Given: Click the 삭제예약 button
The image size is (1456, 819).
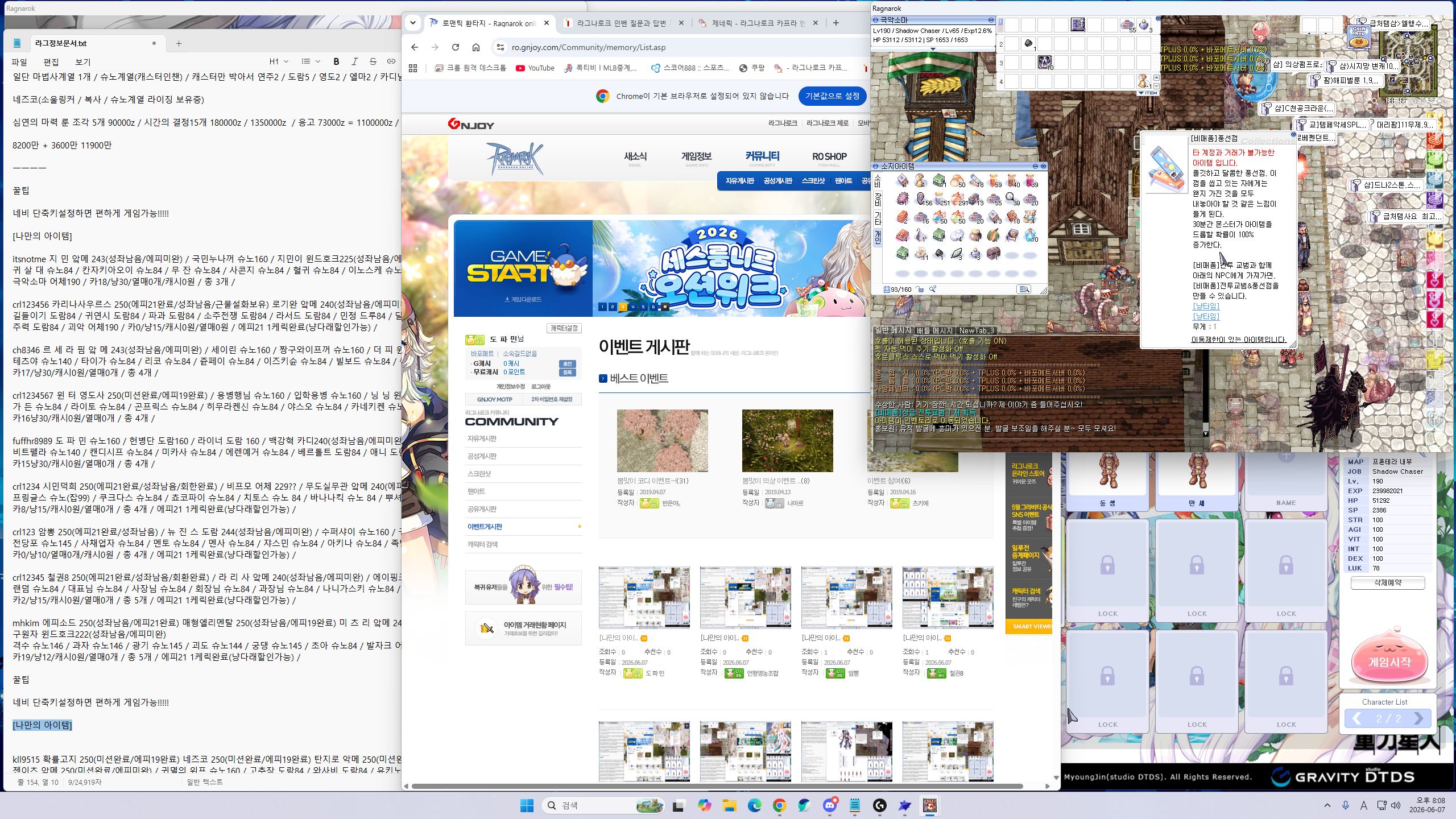Looking at the screenshot, I should pyautogui.click(x=1388, y=583).
